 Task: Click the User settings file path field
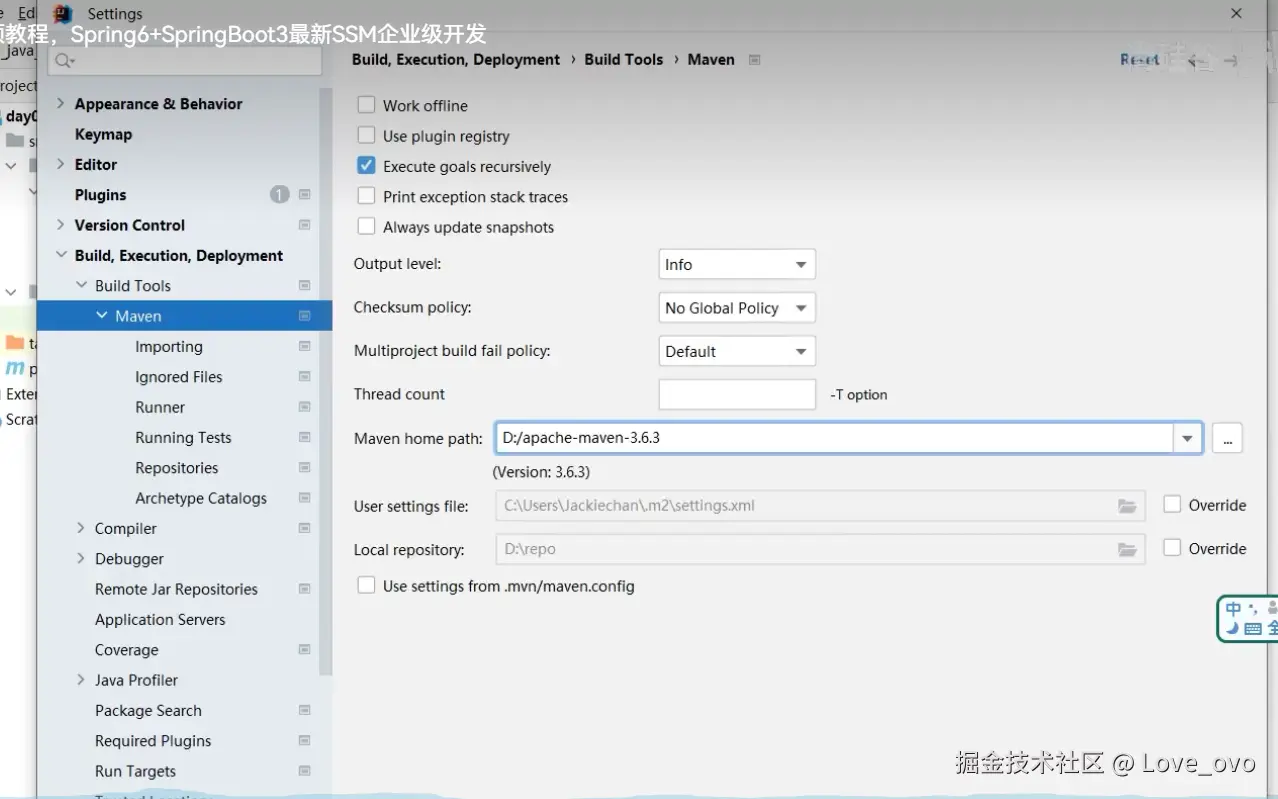pos(820,506)
